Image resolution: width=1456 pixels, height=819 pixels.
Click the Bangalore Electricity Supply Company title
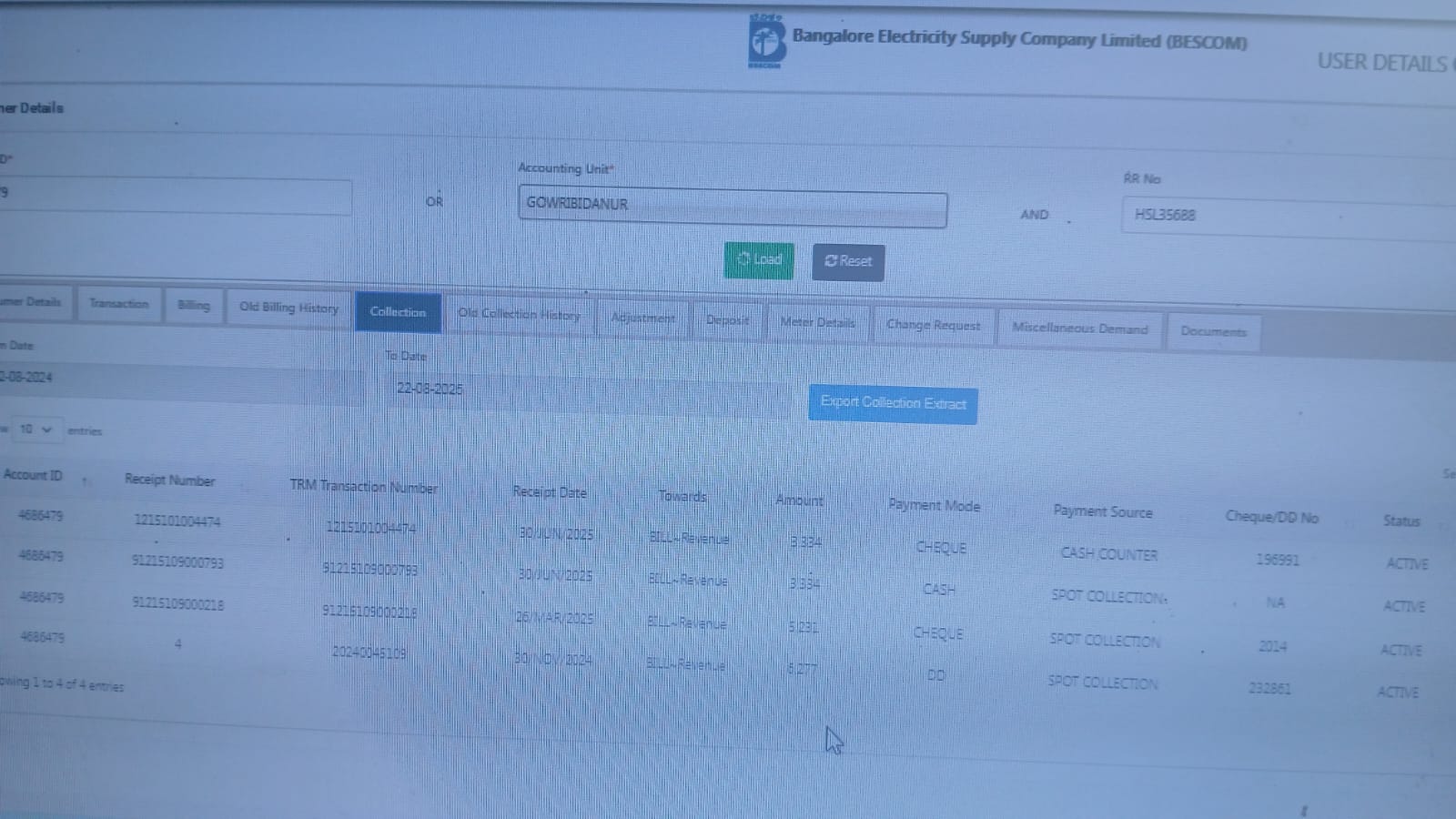tap(1019, 39)
